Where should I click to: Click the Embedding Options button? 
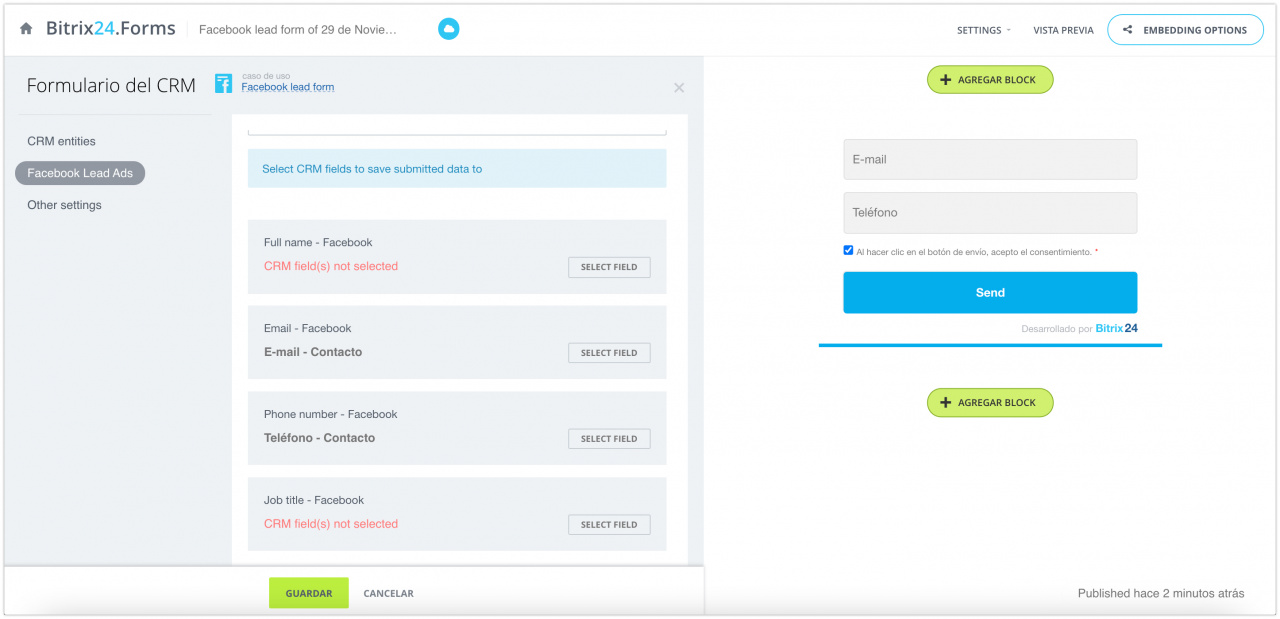click(1185, 30)
